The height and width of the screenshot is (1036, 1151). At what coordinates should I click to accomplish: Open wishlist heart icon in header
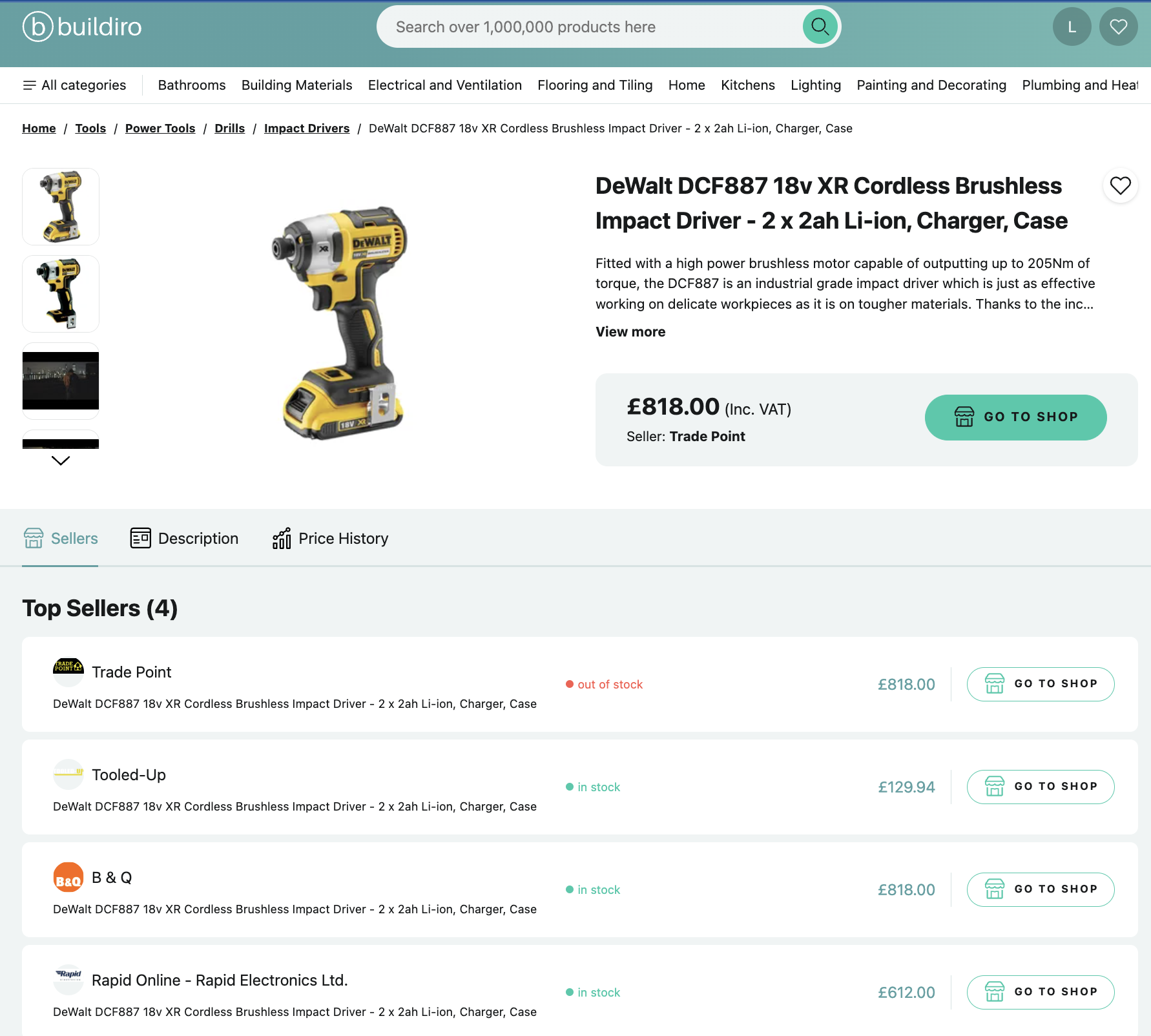[x=1118, y=26]
